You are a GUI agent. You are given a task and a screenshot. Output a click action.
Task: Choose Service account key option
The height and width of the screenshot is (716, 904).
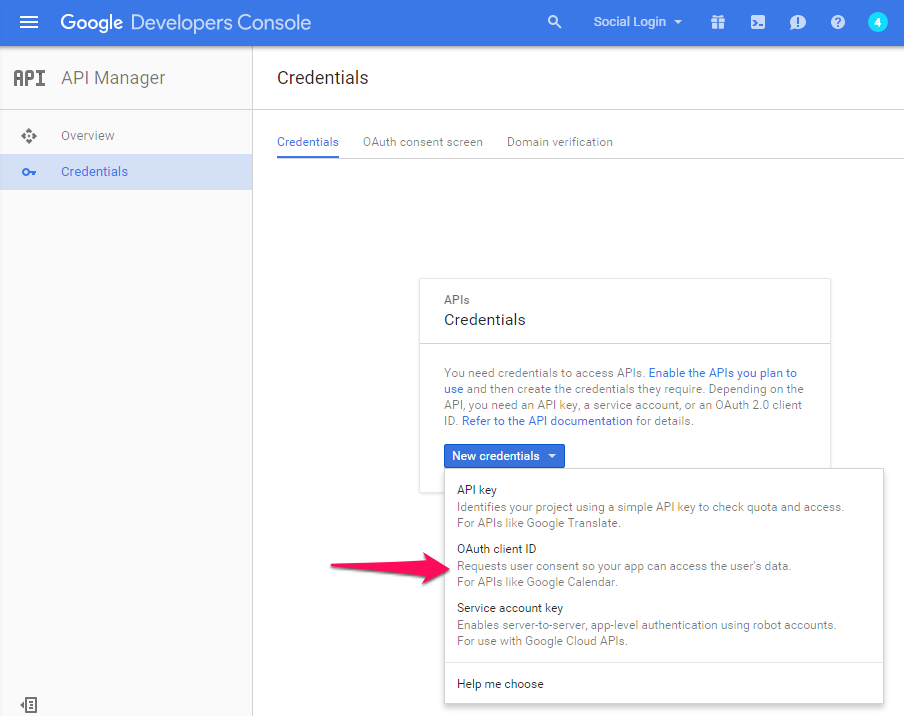(x=664, y=624)
